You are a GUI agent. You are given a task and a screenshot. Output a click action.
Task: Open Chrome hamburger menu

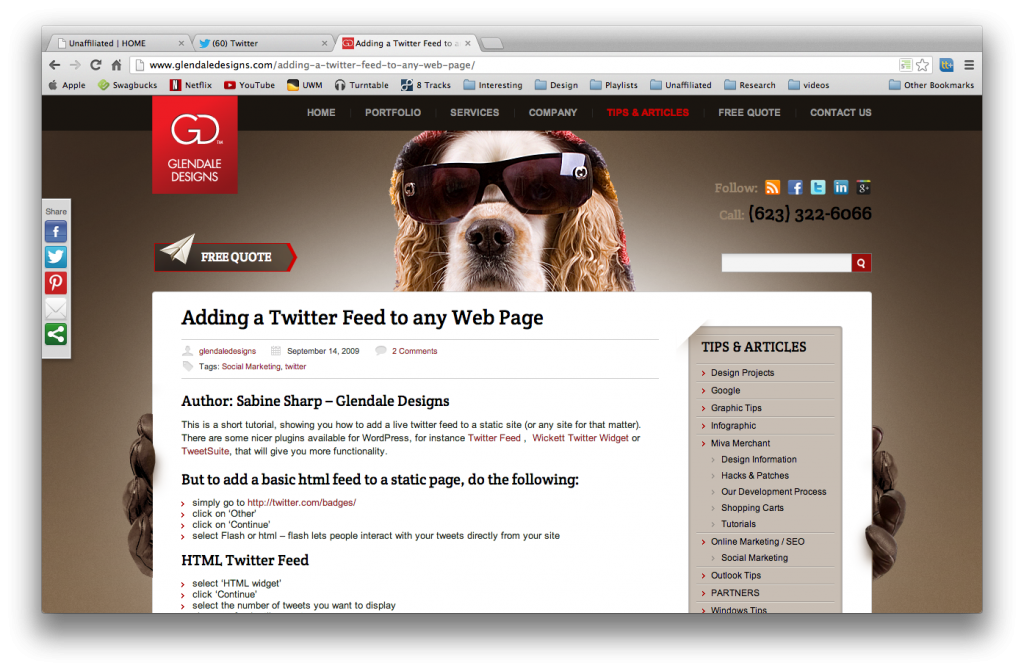pos(969,65)
